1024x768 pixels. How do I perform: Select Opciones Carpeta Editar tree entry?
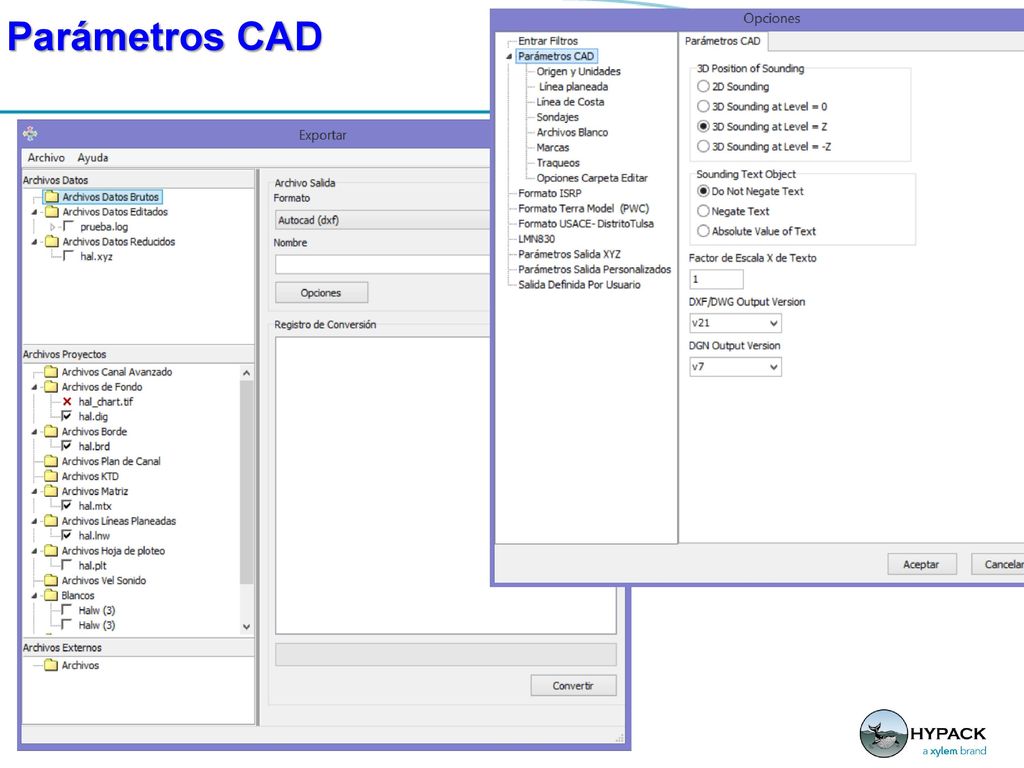coord(592,178)
